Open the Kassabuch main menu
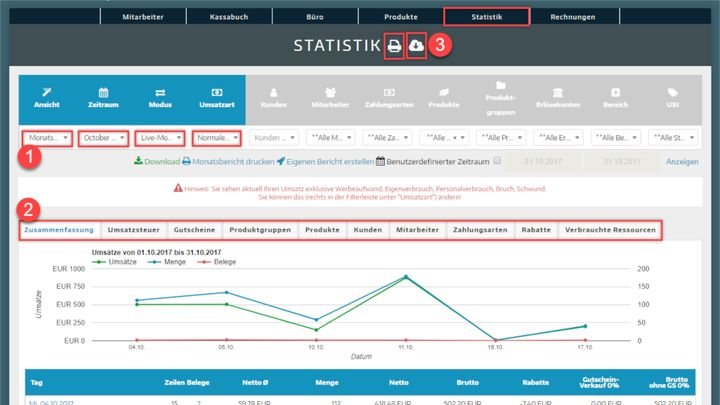The width and height of the screenshot is (720, 405). point(229,17)
